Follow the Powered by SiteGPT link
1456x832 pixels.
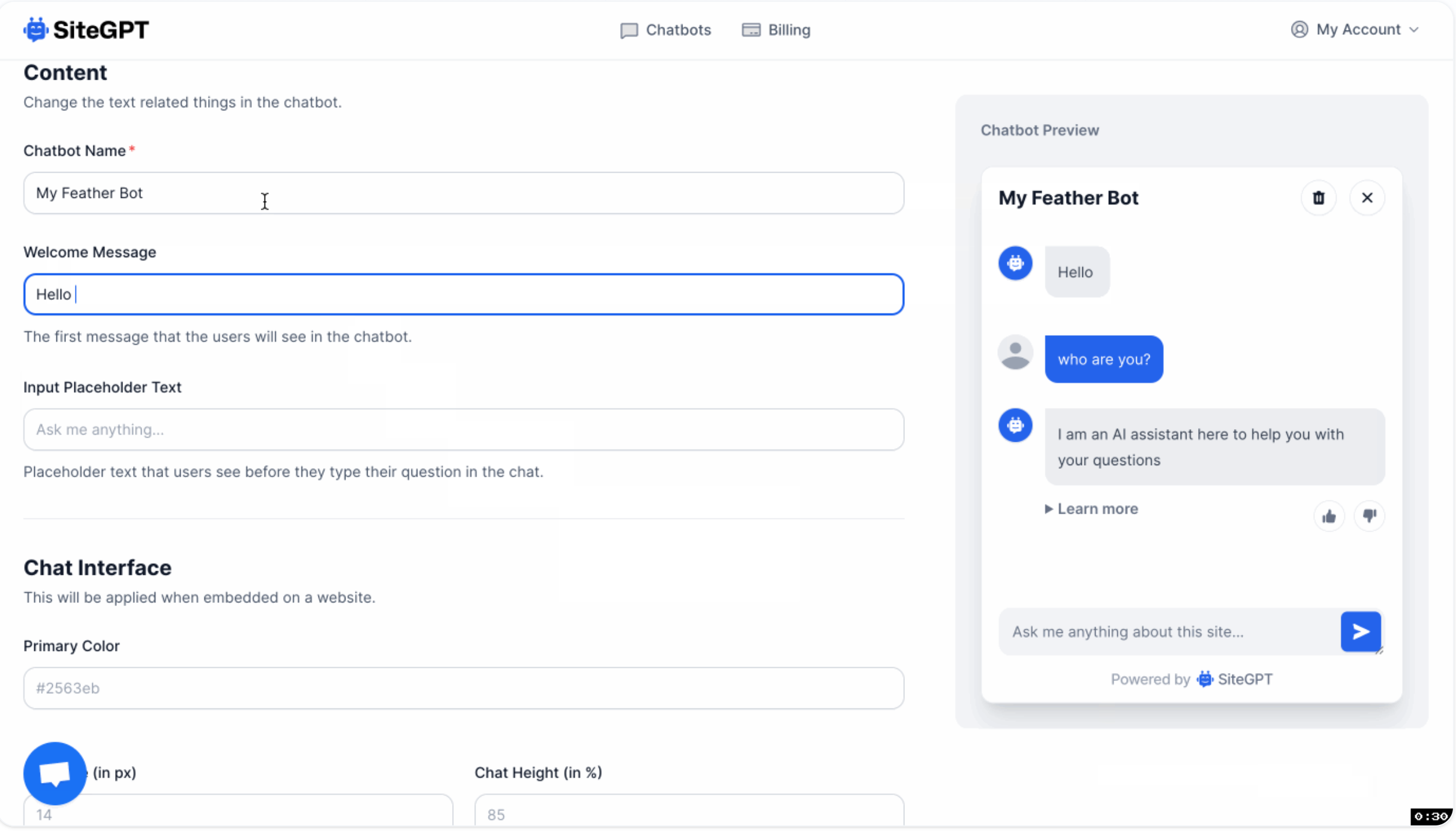point(1234,679)
